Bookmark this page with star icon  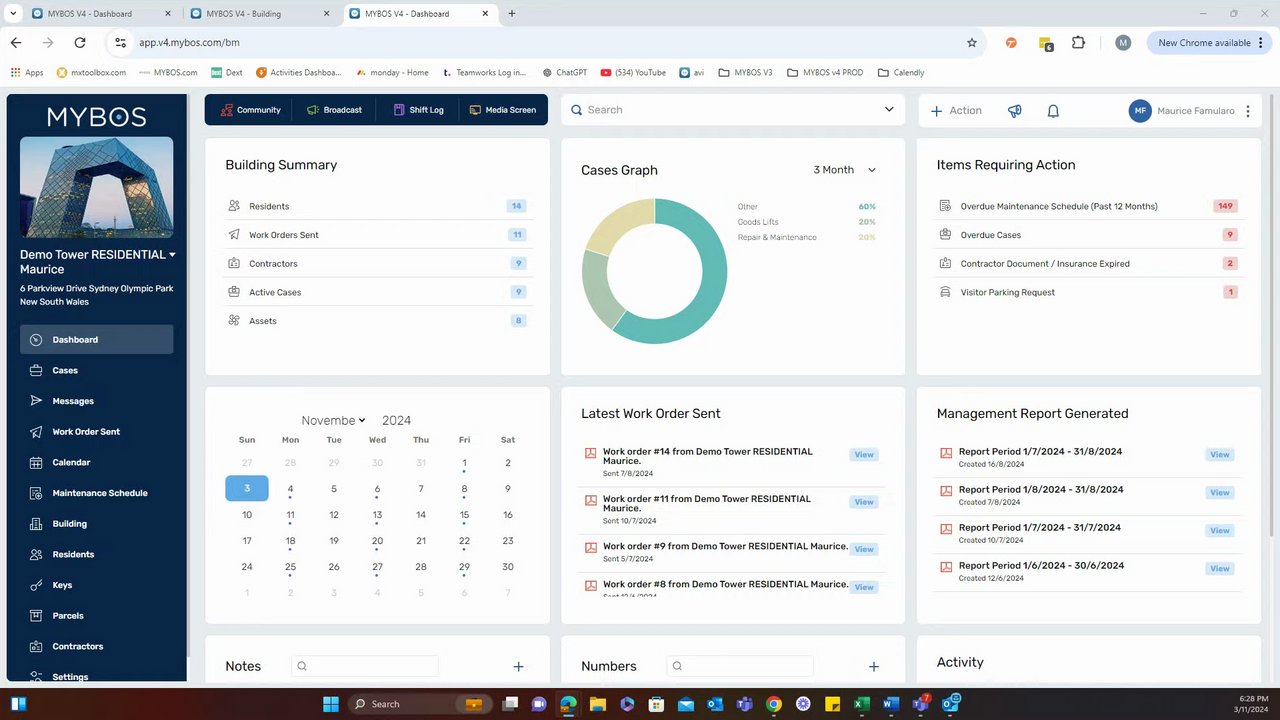coord(972,43)
